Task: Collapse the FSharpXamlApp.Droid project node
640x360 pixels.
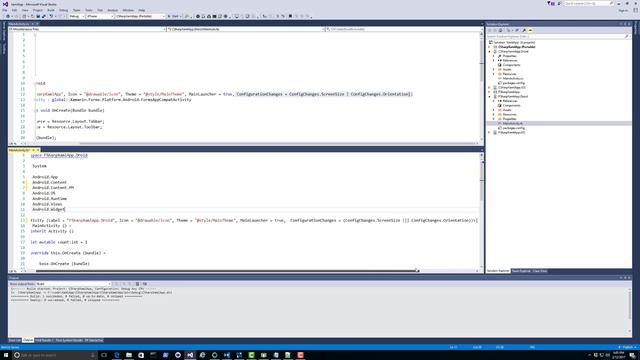Action: click(490, 96)
